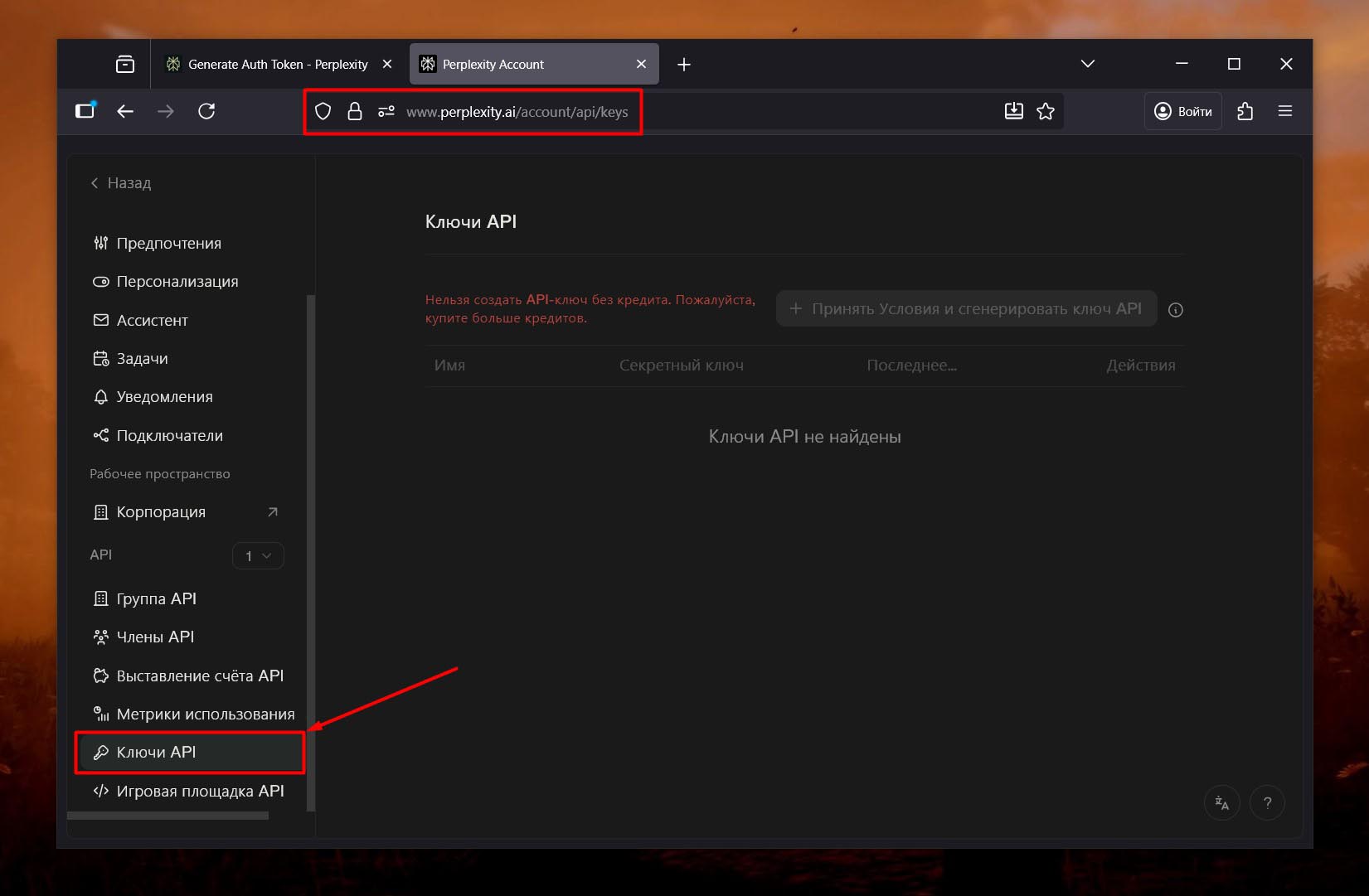Open the list all tabs chevron

point(1088,64)
